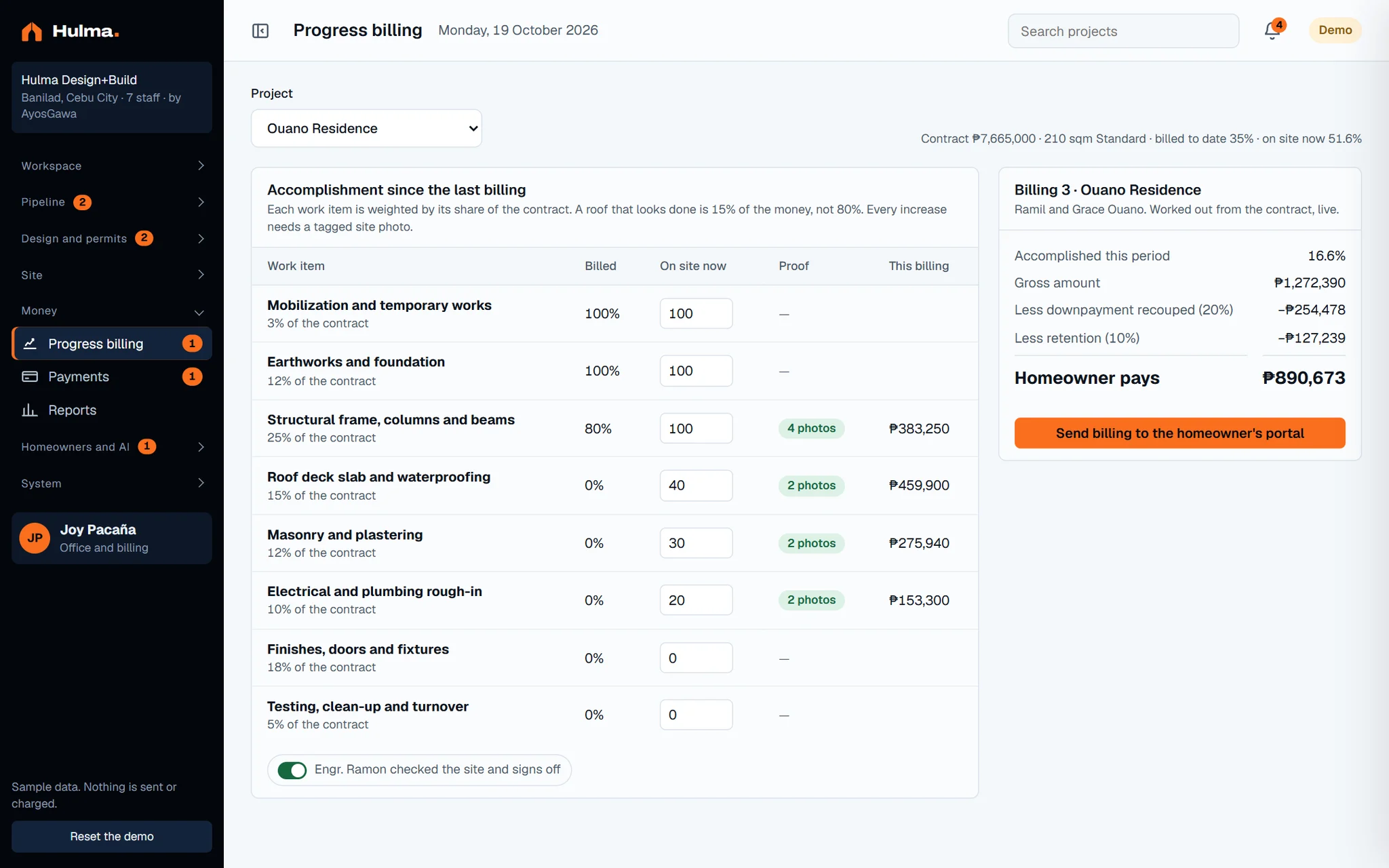1389x868 pixels.
Task: Open notifications bell icon
Action: tap(1272, 31)
